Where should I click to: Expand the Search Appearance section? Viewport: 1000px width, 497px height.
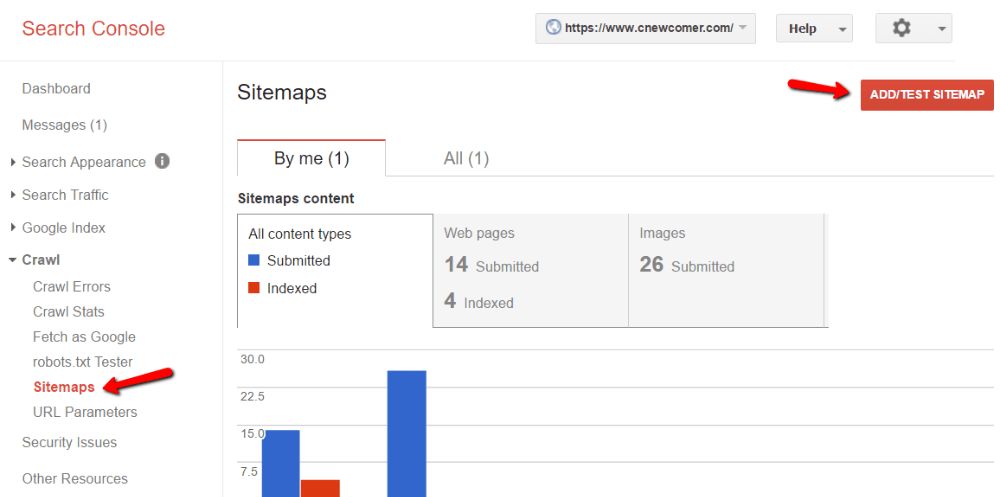tap(13, 162)
